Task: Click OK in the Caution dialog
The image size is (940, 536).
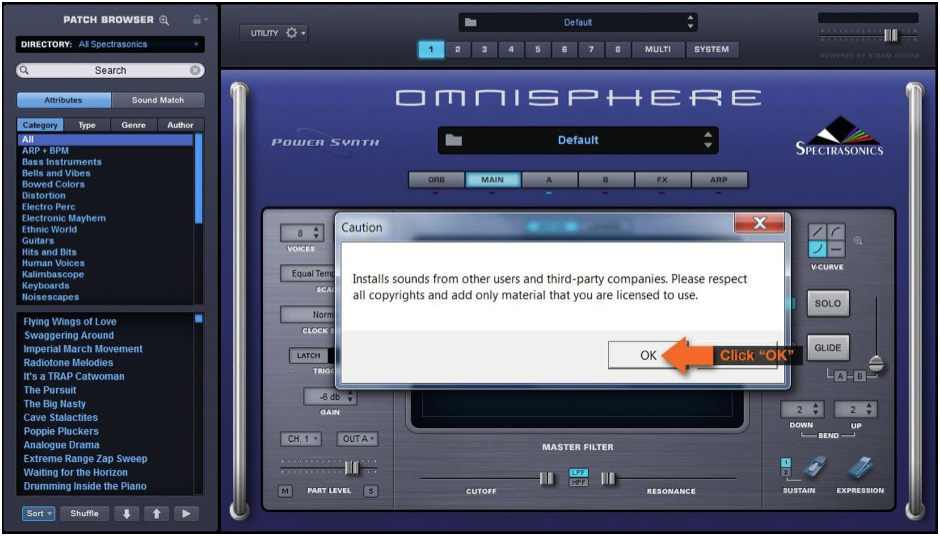Action: click(x=647, y=355)
